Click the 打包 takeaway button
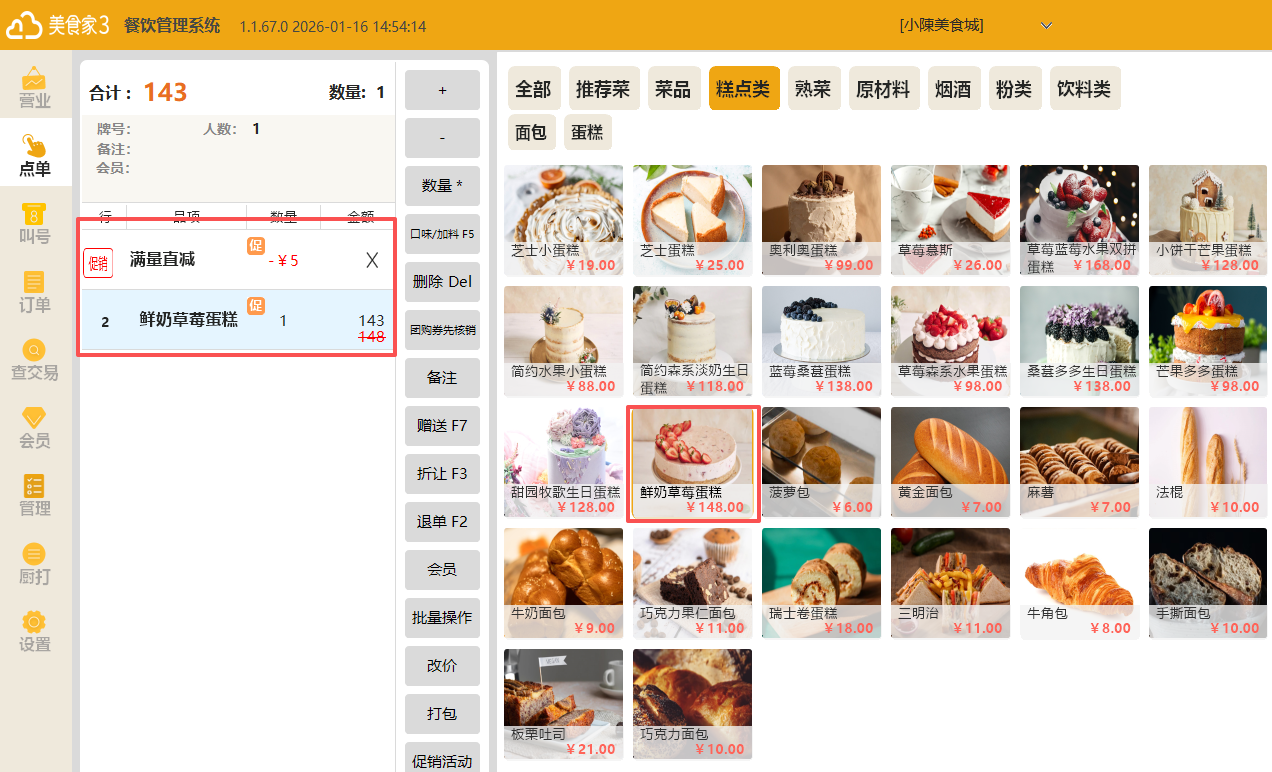 tap(442, 714)
